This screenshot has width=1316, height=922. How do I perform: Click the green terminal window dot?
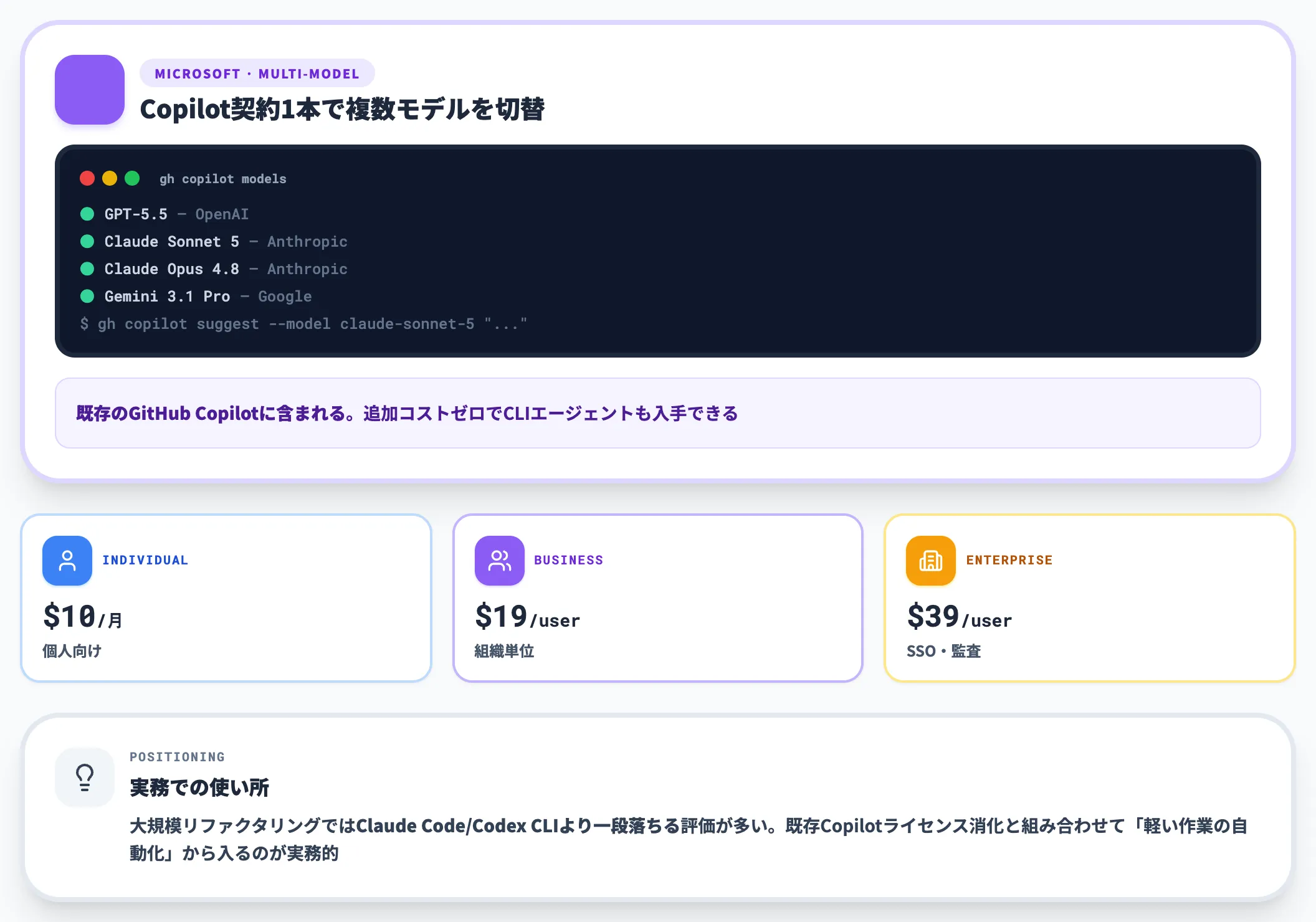click(x=132, y=179)
